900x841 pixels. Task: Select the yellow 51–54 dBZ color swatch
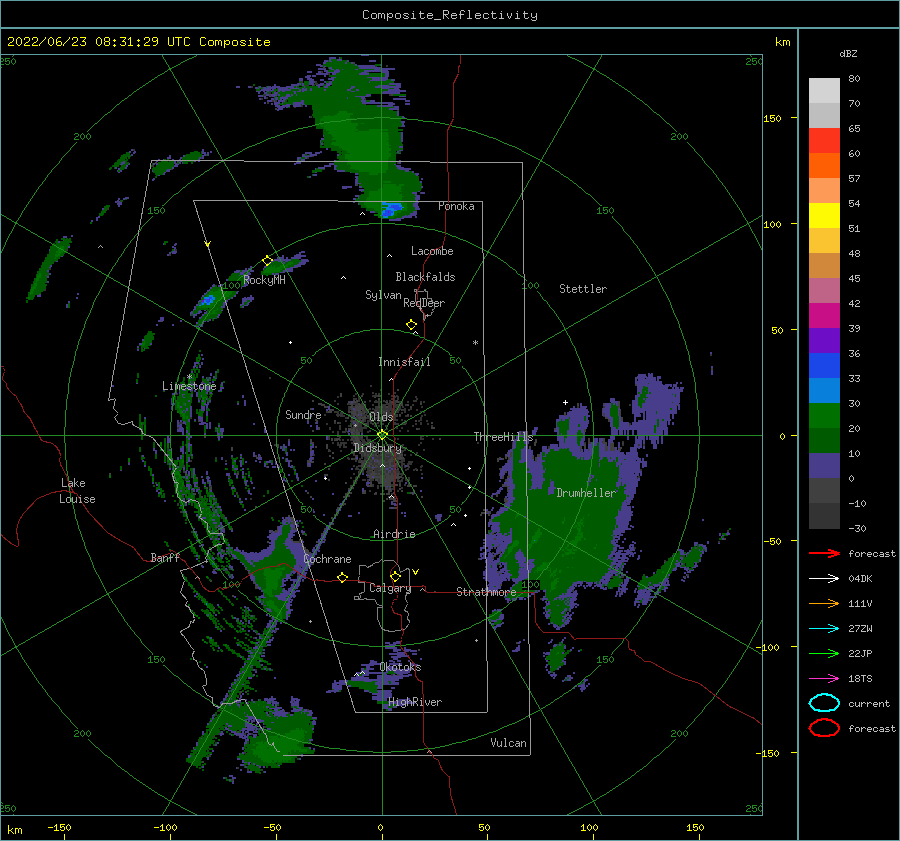(824, 216)
